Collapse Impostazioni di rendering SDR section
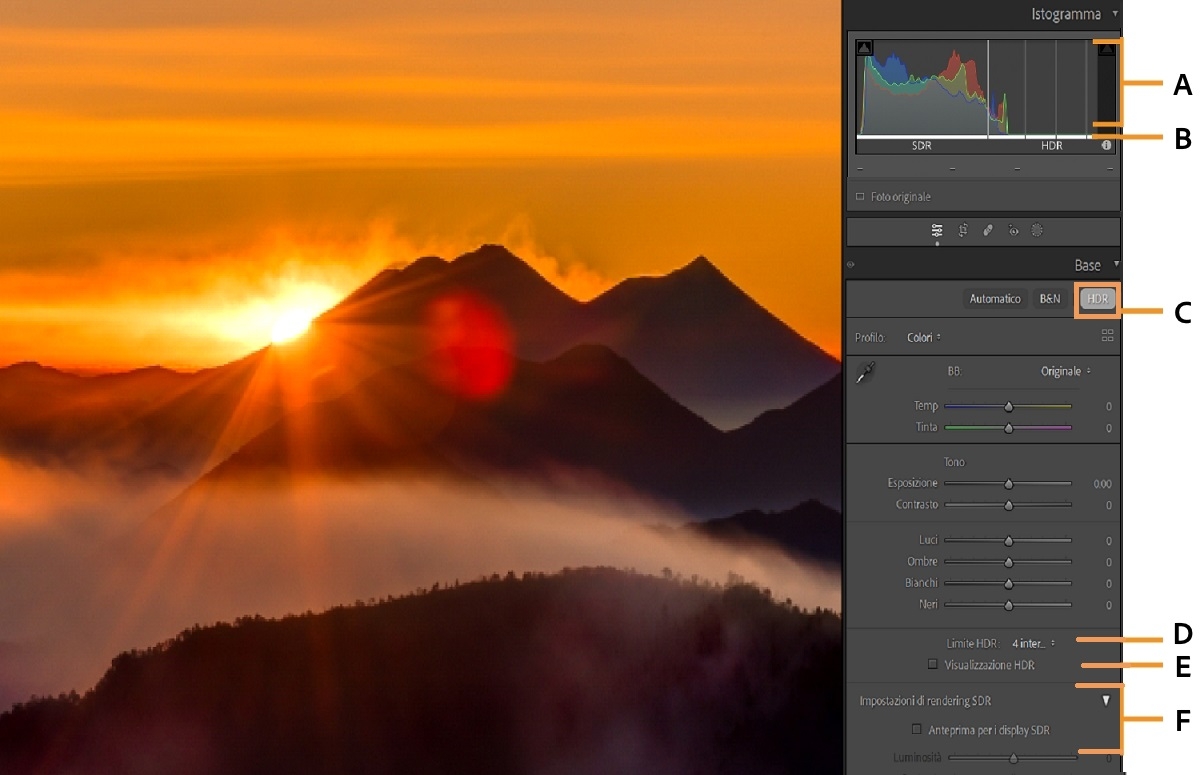Viewport: 1200px width, 775px height. [1106, 701]
